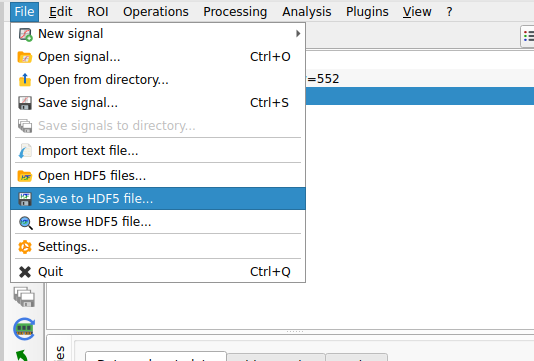Select Save to HDF5 file...
Image resolution: width=534 pixels, height=361 pixels.
[x=158, y=199]
